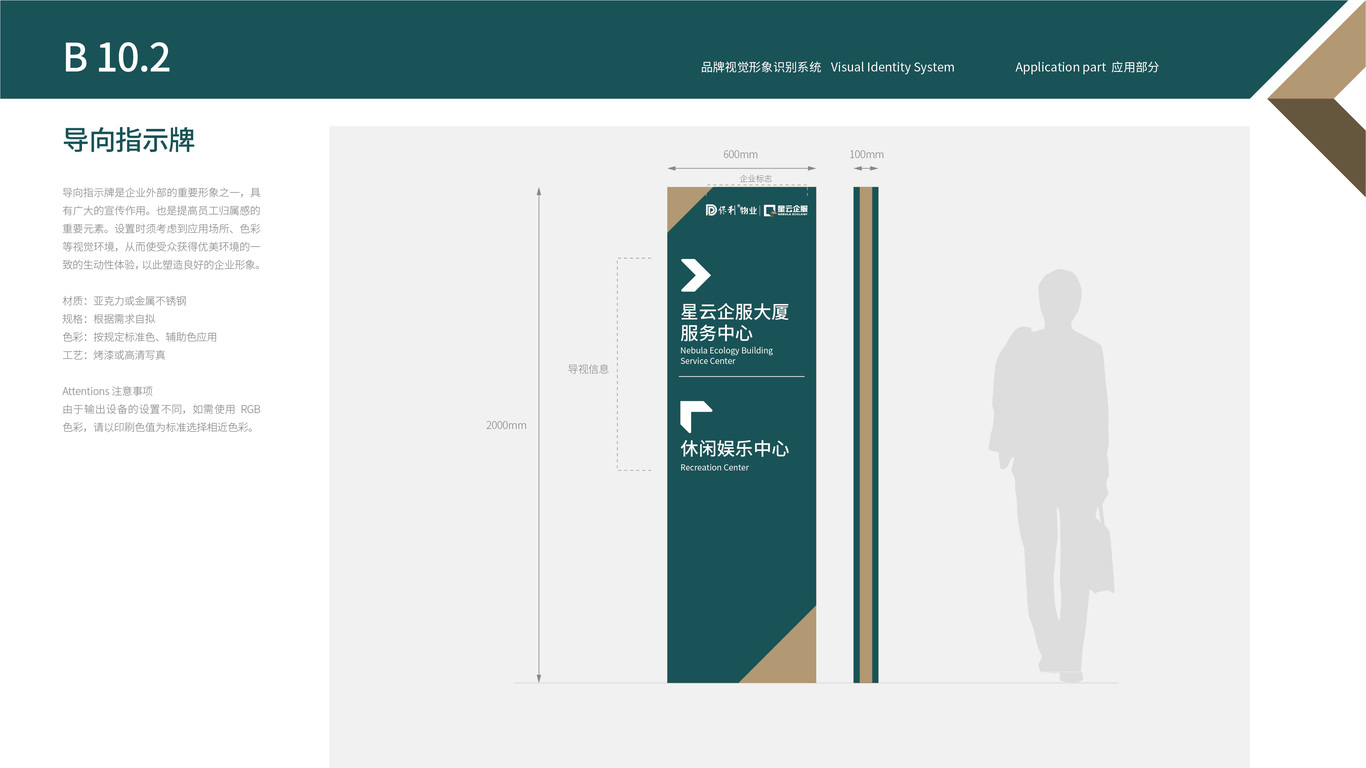
Task: Click the title '导向指示牌'
Action: pos(129,140)
